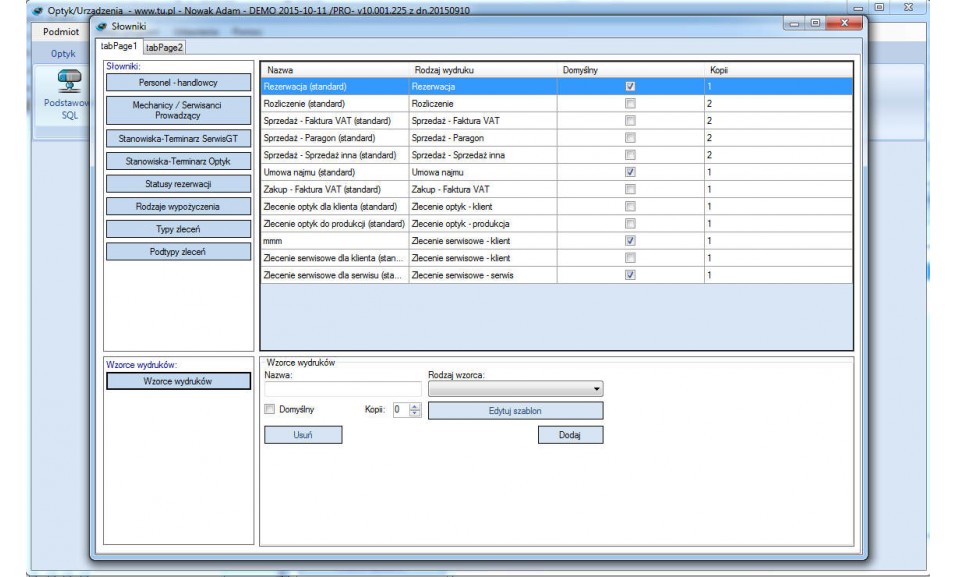This screenshot has height=577, width=957.
Task: Open the Optyk ribbon tab
Action: [x=62, y=52]
